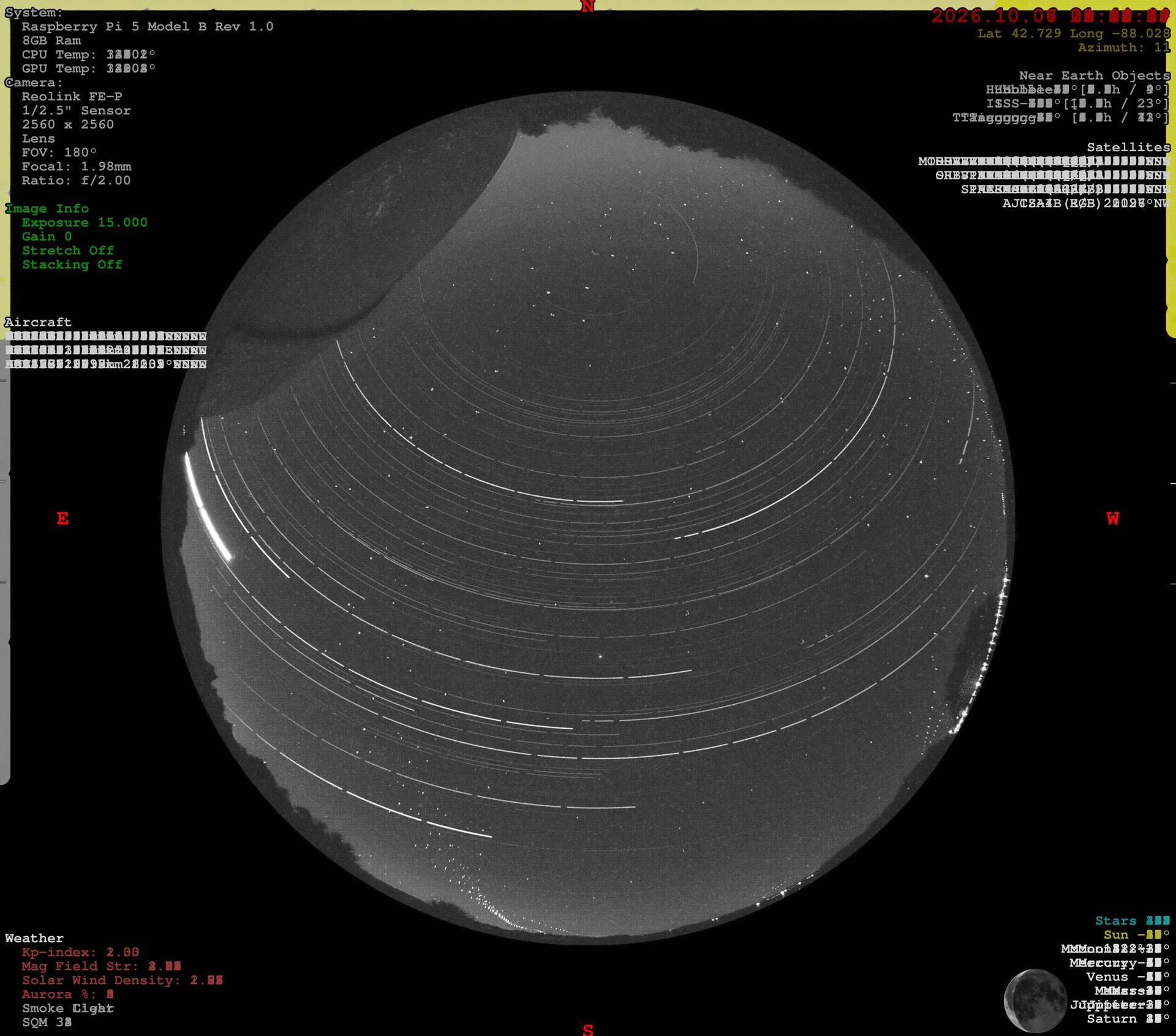Viewport: 1176px width, 1036px height.
Task: Click the Weather heading
Action: (x=34, y=938)
